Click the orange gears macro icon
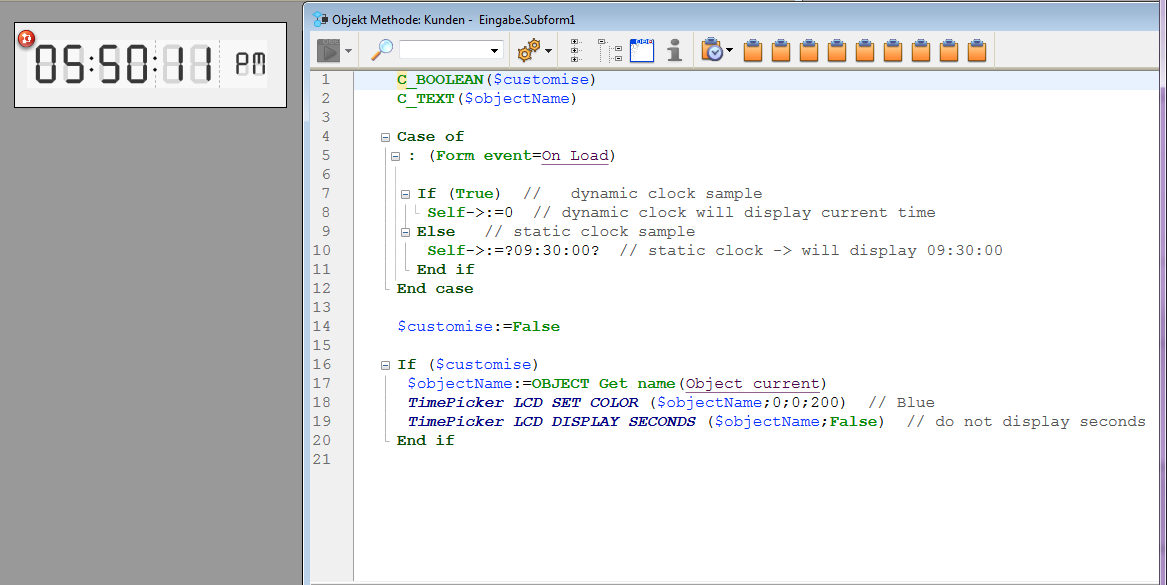The height and width of the screenshot is (585, 1167). [x=528, y=50]
